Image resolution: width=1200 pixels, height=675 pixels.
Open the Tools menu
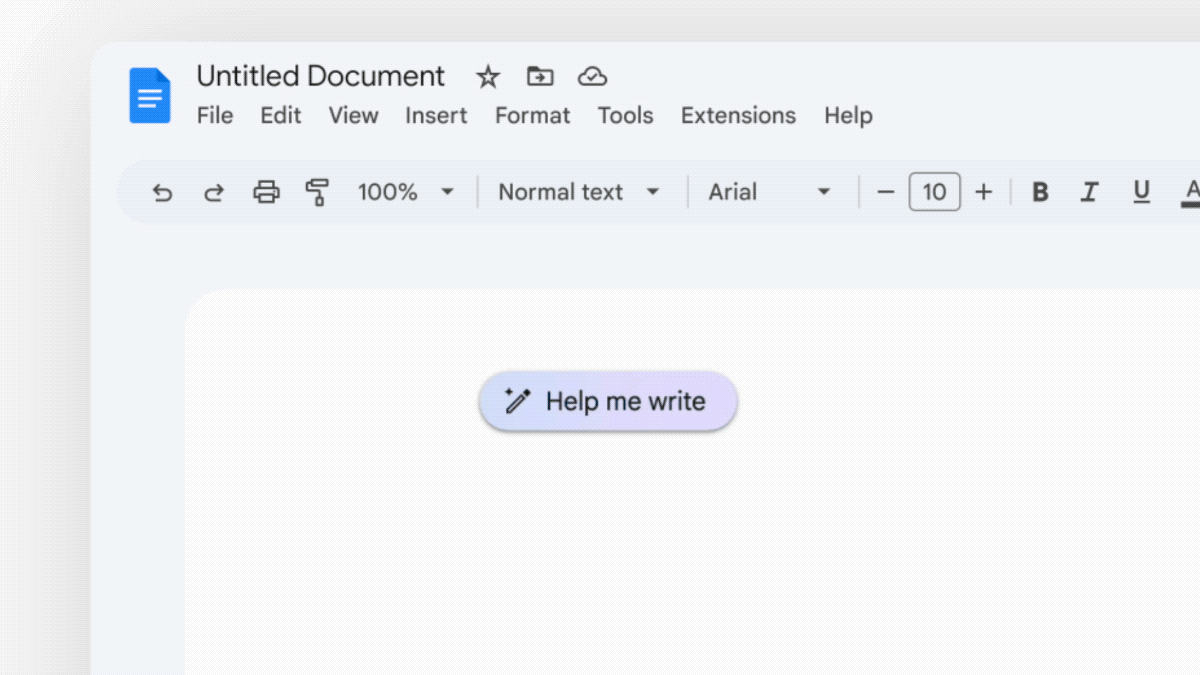pos(625,115)
